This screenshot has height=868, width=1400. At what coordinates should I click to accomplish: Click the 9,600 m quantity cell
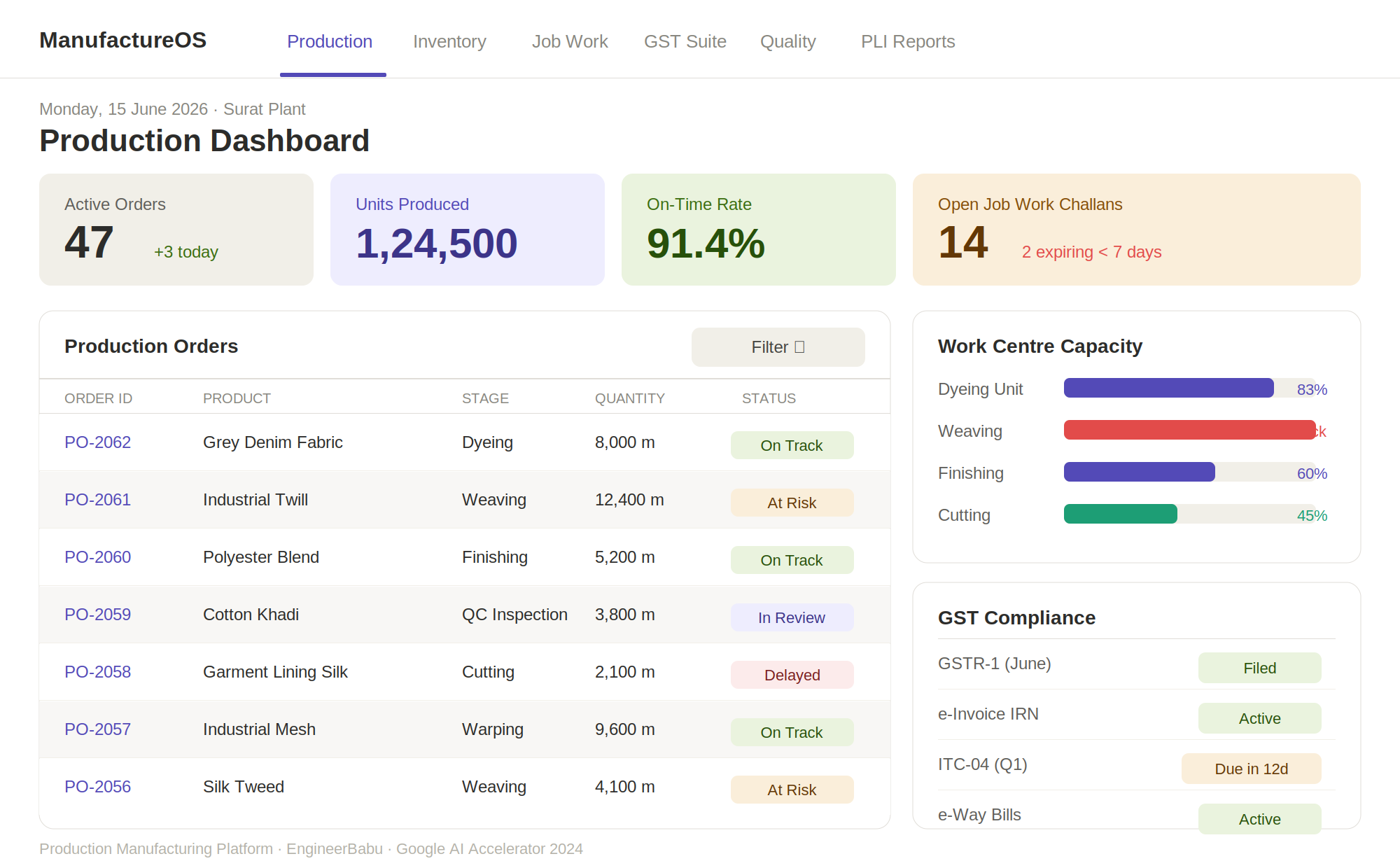pyautogui.click(x=625, y=729)
